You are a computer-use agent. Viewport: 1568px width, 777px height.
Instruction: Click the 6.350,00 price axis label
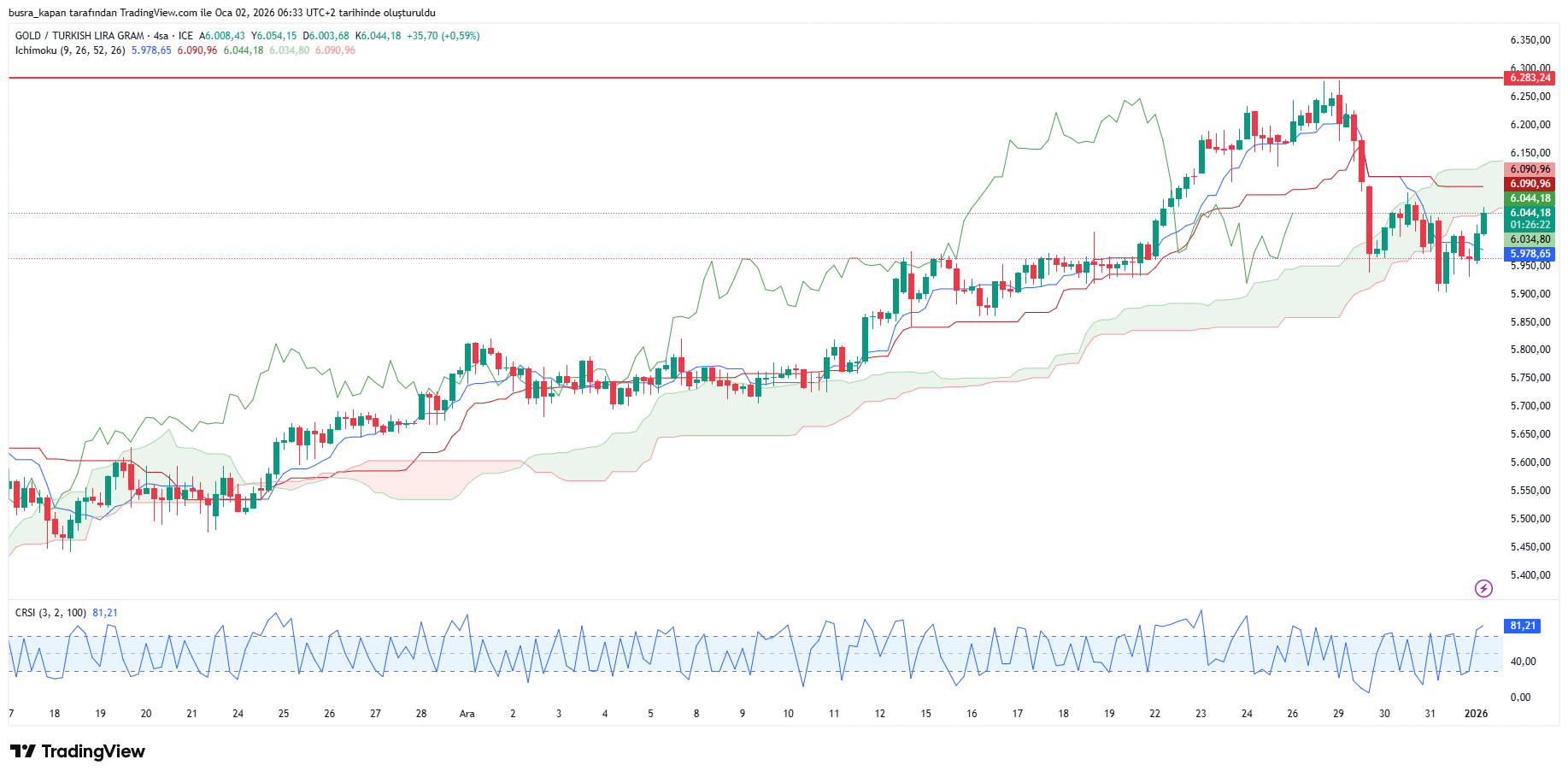tap(1530, 40)
